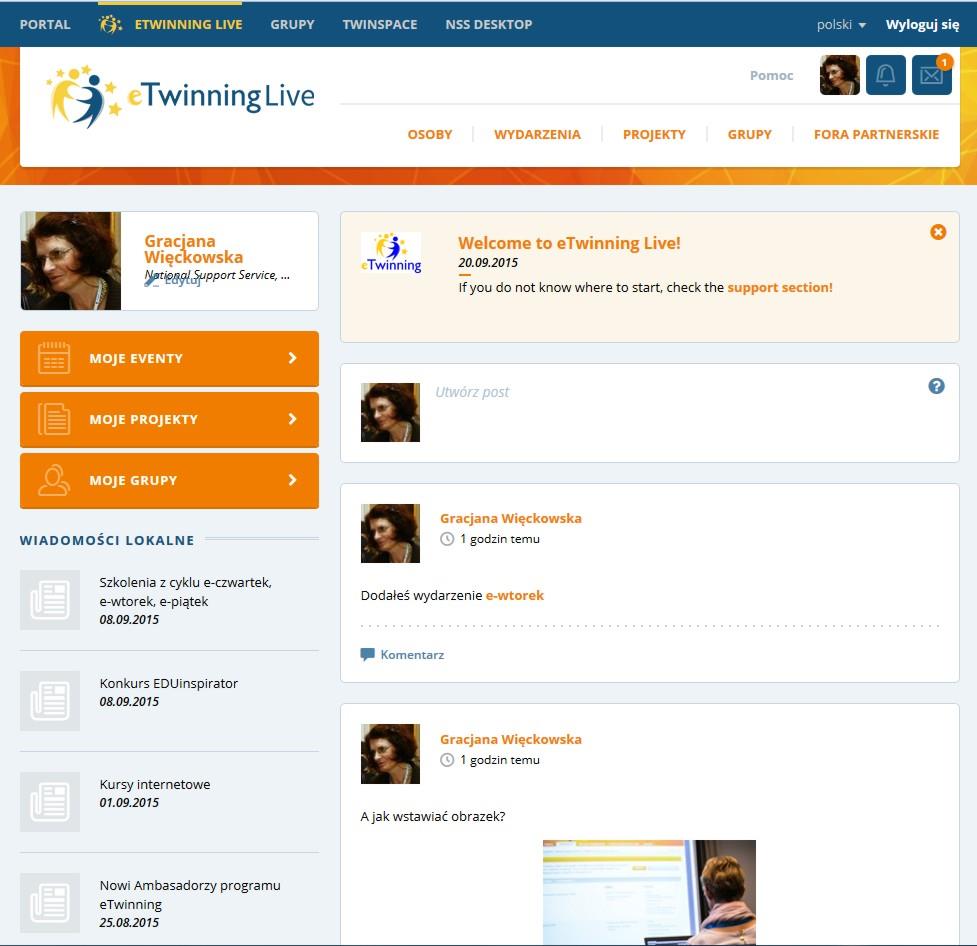Close the Welcome to eTwinning Live banner
This screenshot has width=977, height=946.
coord(938,232)
